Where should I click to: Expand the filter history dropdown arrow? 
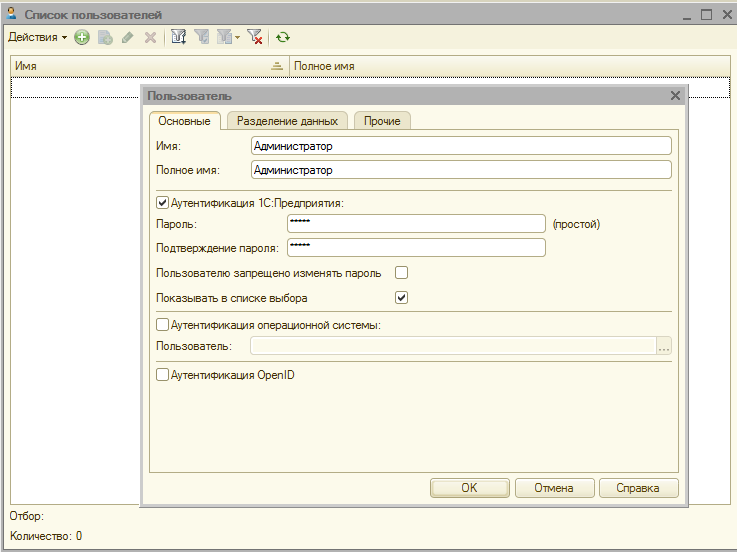237,37
